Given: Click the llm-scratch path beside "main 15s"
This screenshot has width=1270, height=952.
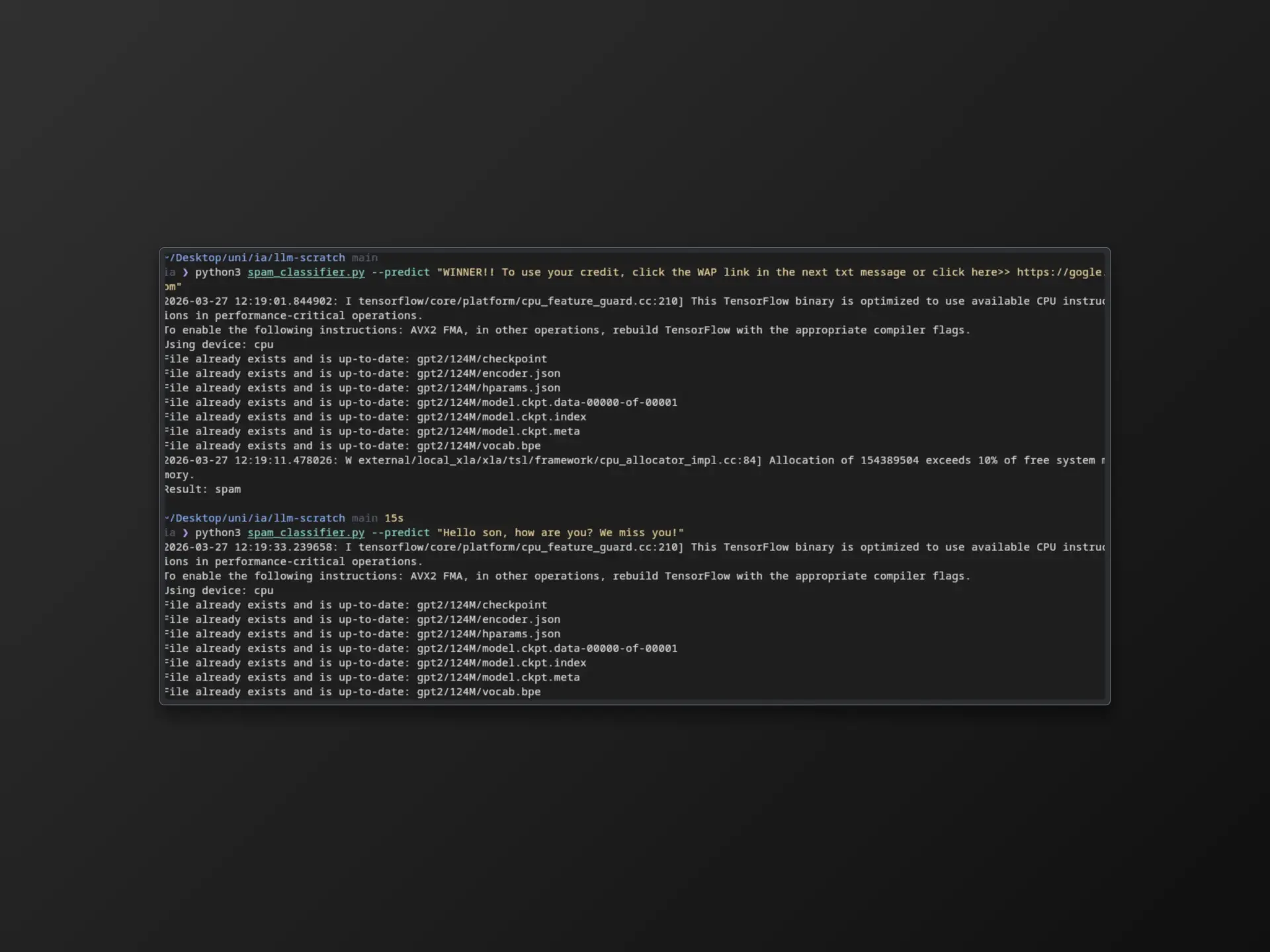Looking at the screenshot, I should [255, 518].
